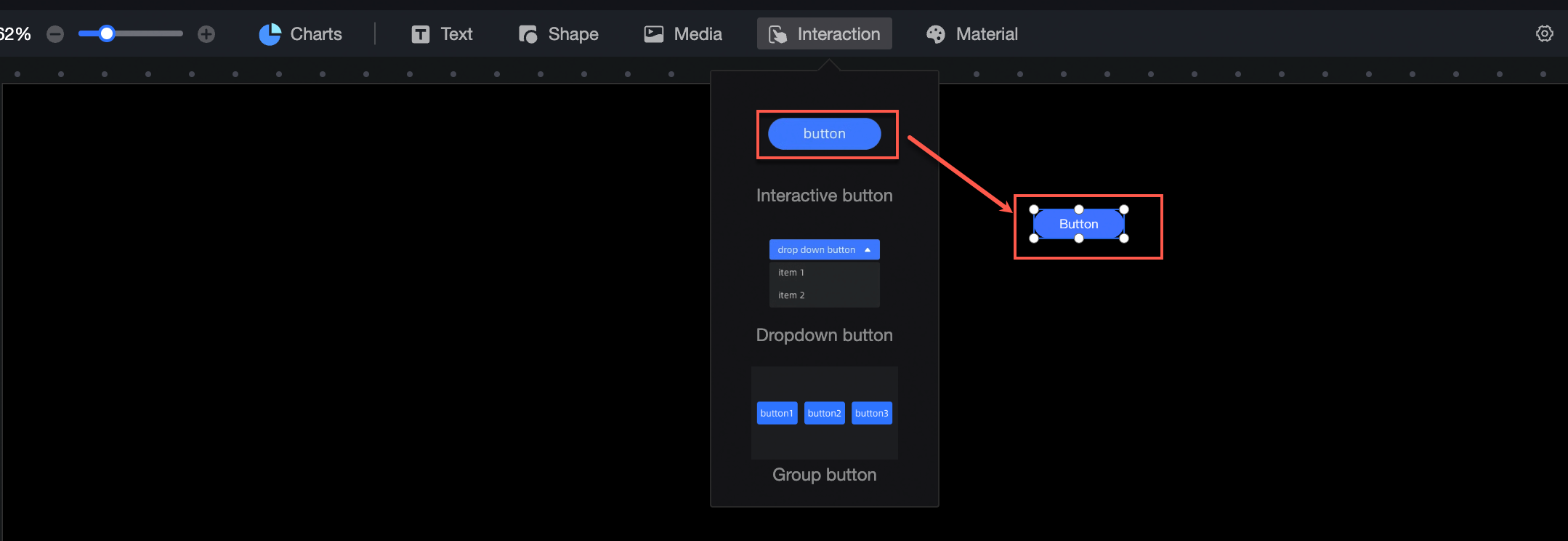Expand the drop down button preview
Viewport: 1568px width, 541px height.
click(825, 249)
